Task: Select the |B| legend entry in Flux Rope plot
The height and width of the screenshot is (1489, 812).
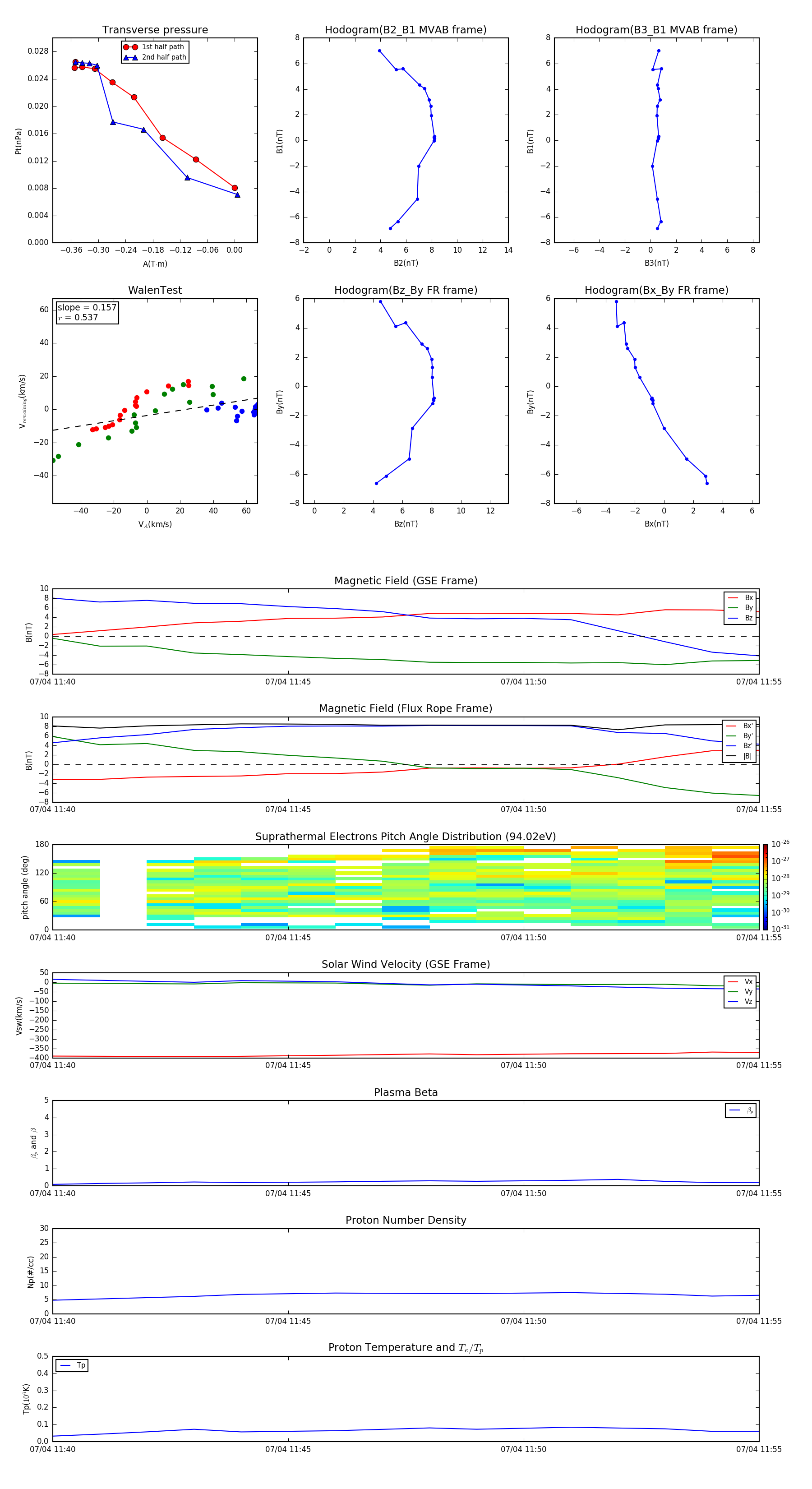Action: click(x=739, y=756)
